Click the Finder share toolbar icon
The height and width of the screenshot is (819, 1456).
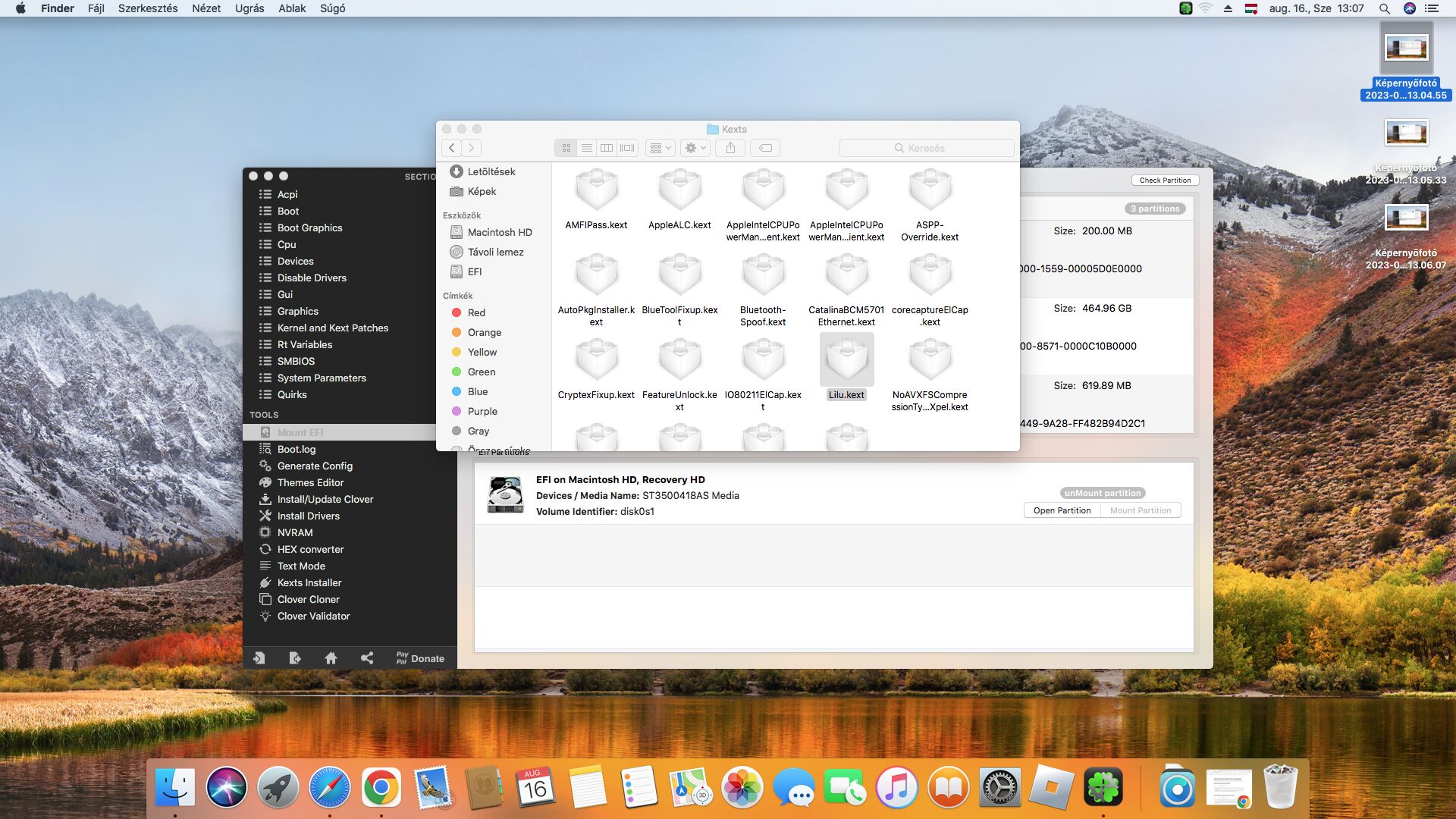tap(730, 148)
